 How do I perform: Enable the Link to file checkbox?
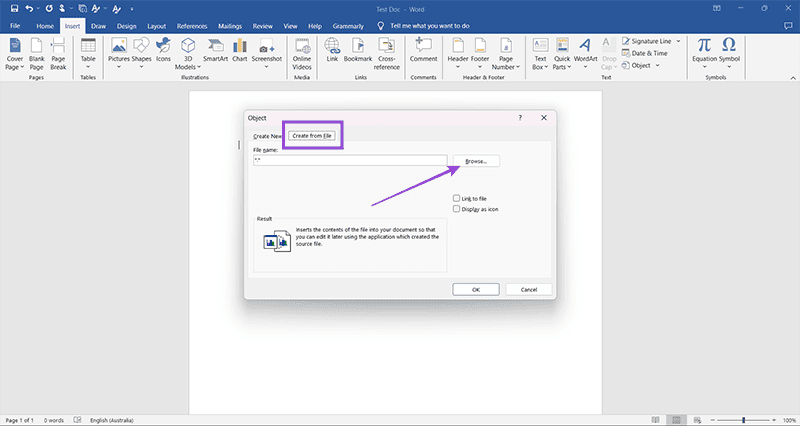pyautogui.click(x=457, y=199)
